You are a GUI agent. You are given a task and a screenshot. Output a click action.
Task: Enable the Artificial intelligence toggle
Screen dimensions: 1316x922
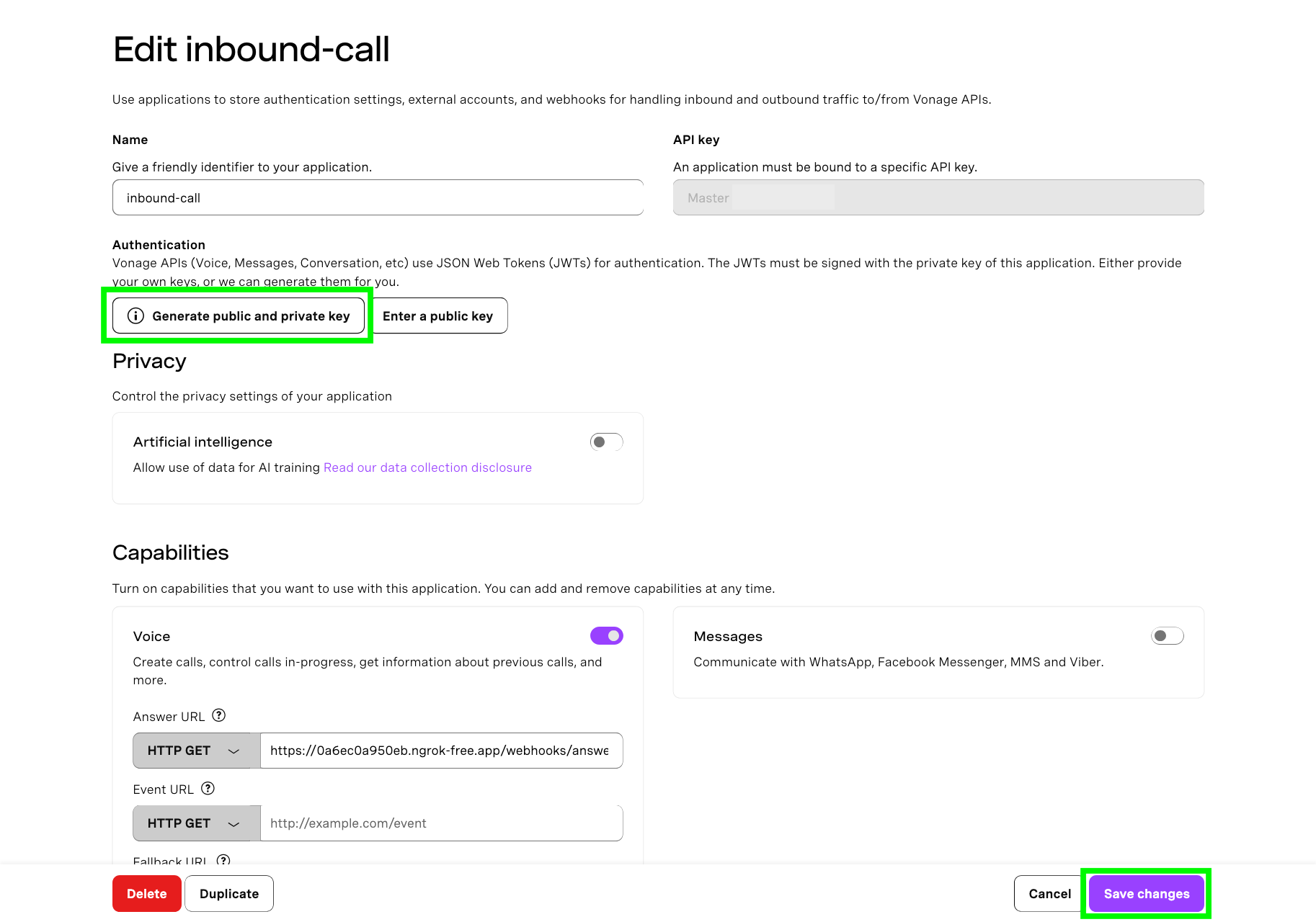click(x=606, y=442)
